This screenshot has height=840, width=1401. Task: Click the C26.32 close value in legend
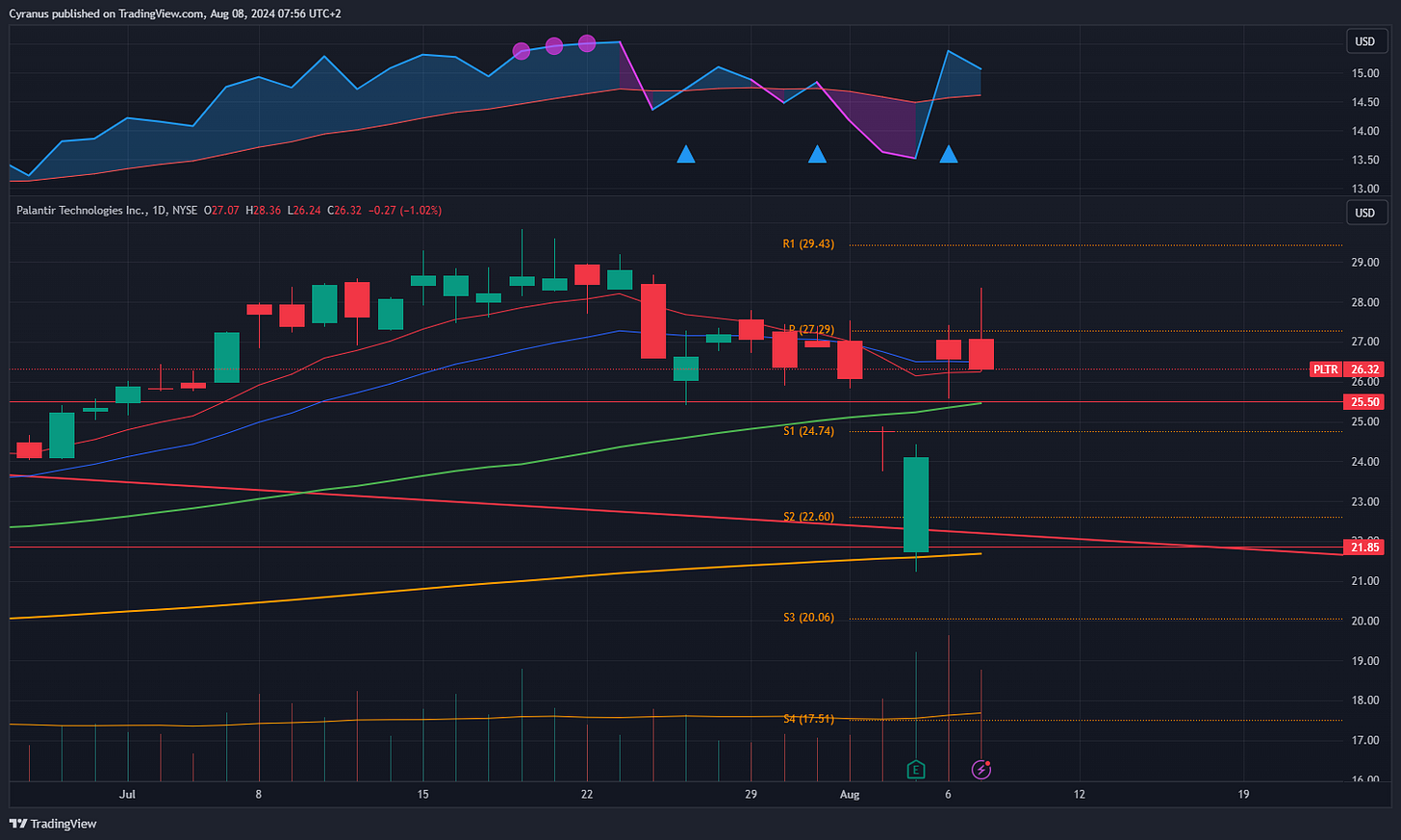click(x=344, y=210)
